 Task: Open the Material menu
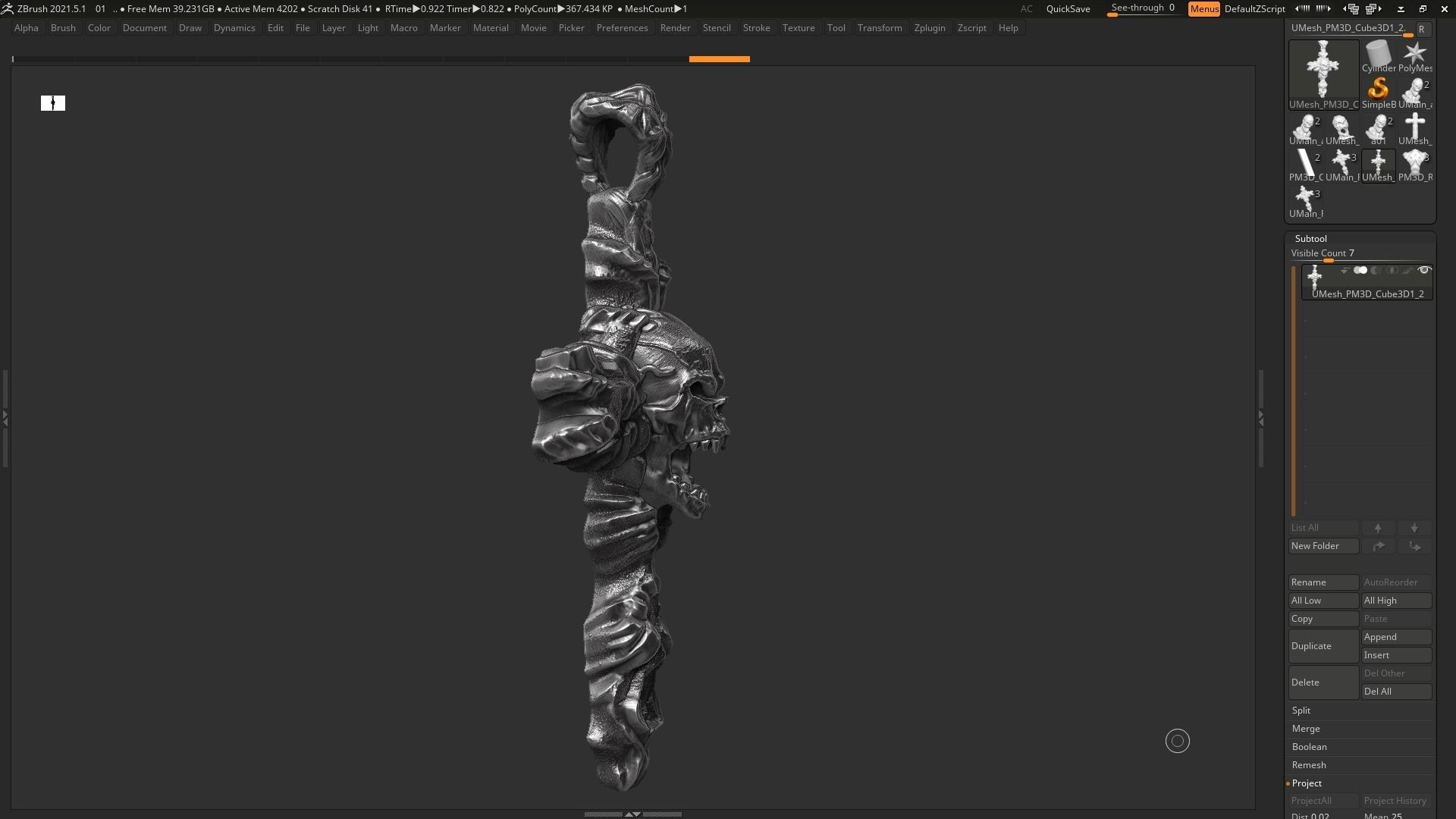pyautogui.click(x=491, y=28)
